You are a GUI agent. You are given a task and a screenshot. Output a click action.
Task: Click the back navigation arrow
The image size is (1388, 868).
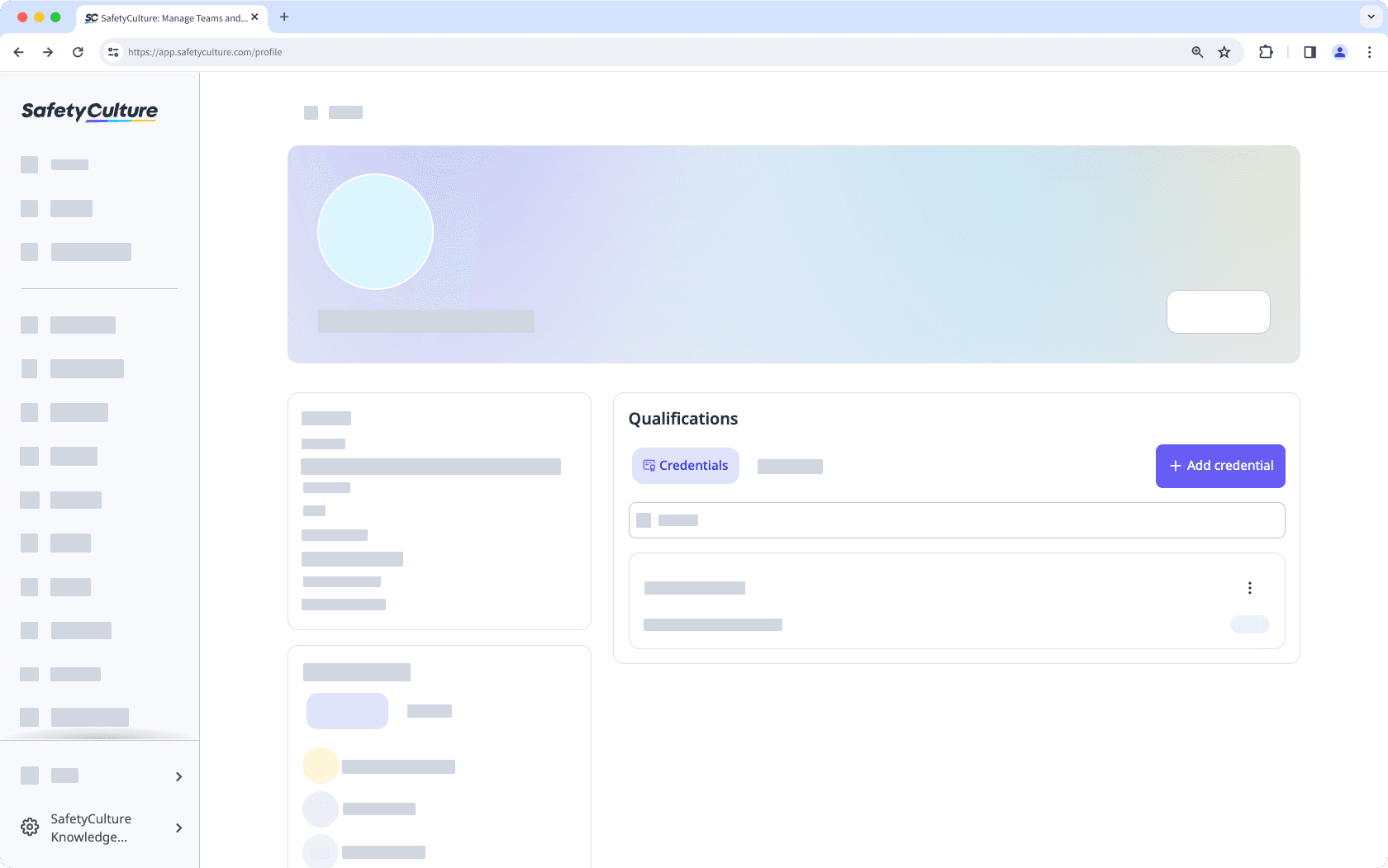(18, 52)
